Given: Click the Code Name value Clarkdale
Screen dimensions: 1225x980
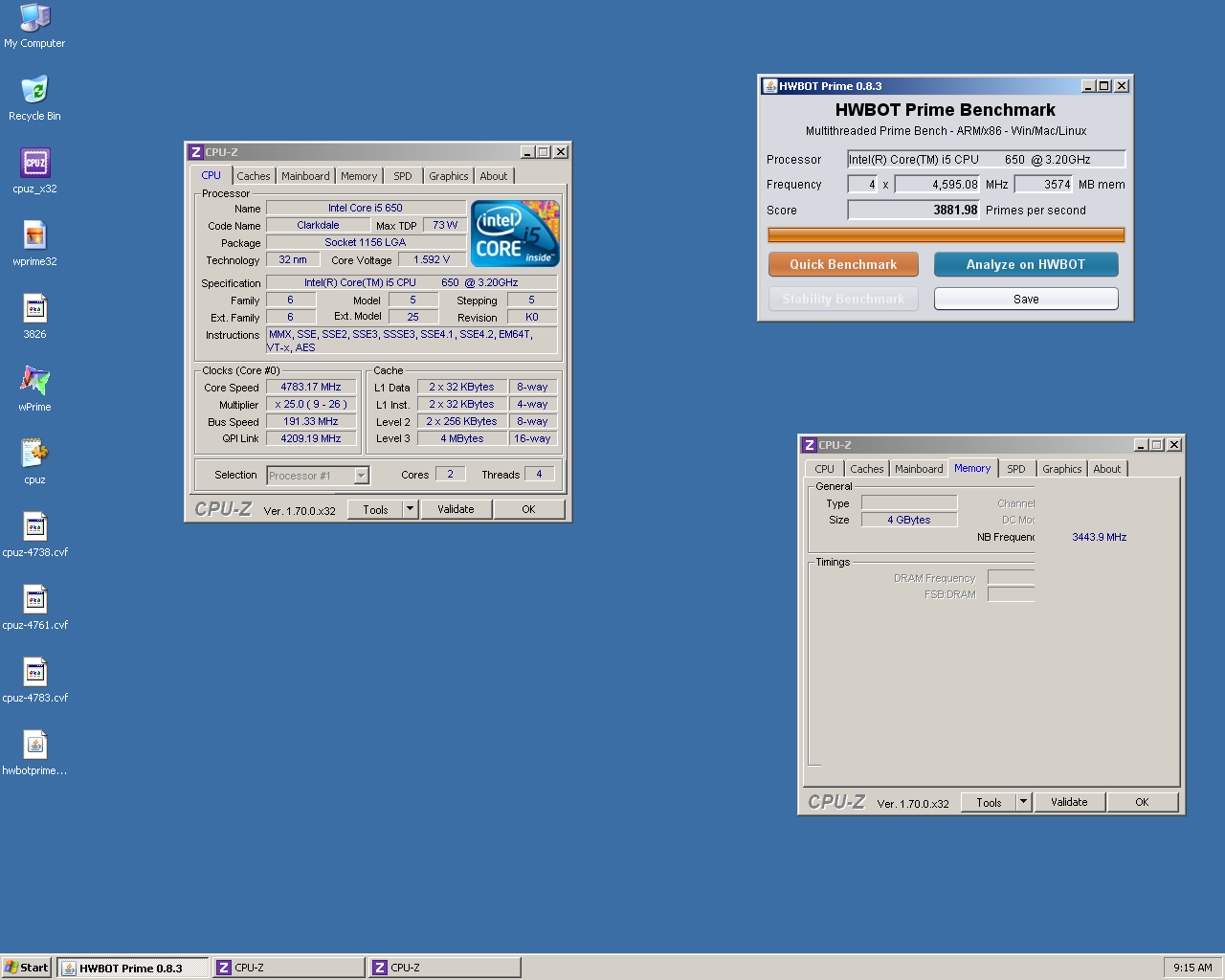Looking at the screenshot, I should [318, 225].
